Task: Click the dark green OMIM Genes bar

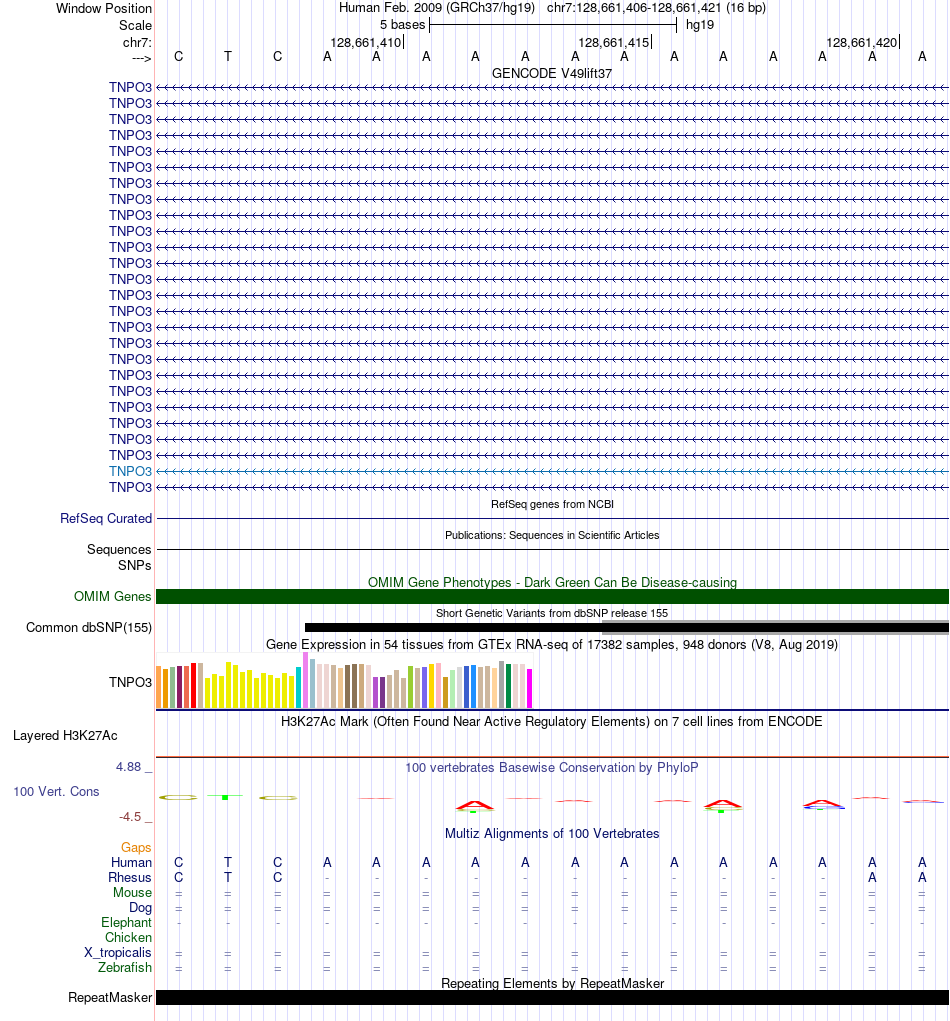Action: (552, 596)
